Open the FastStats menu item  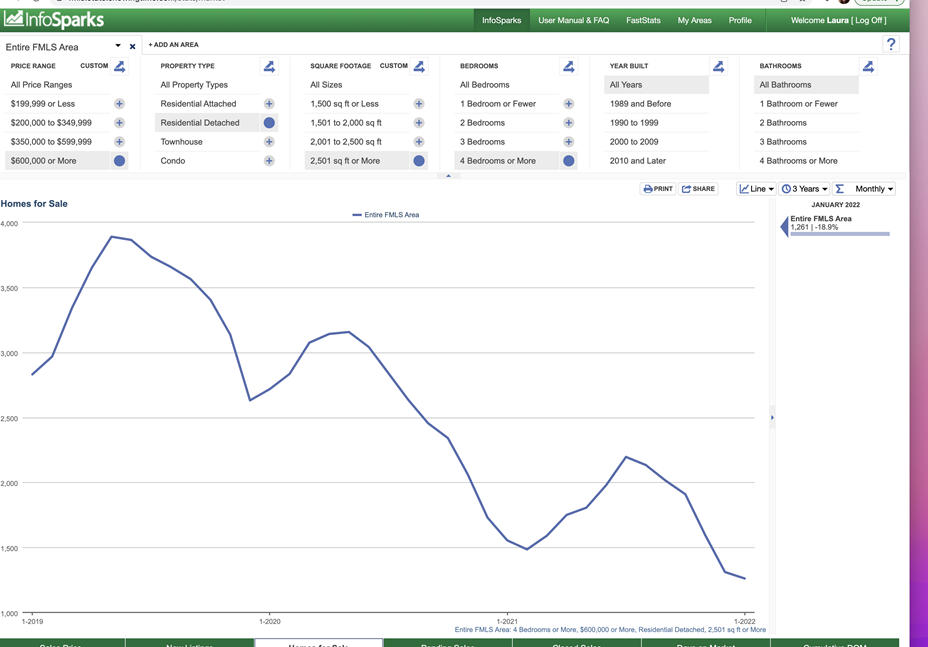(x=643, y=20)
